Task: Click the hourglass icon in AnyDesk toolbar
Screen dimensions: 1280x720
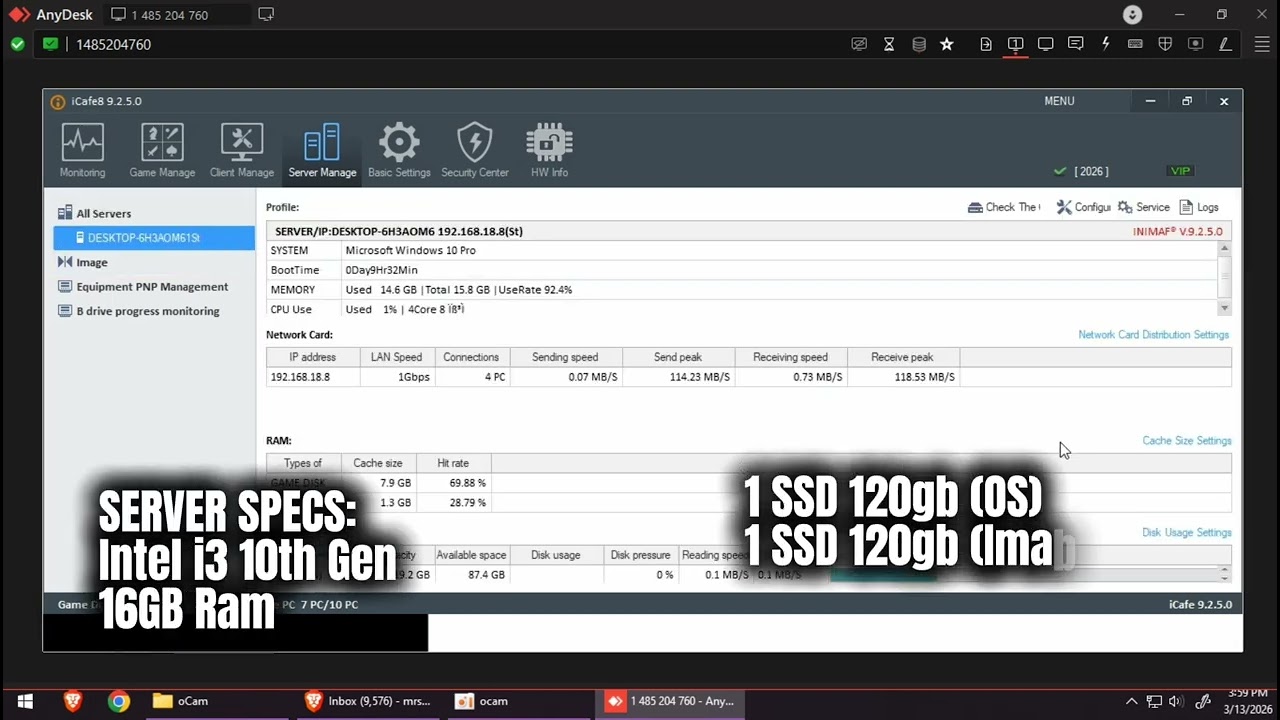Action: point(889,44)
